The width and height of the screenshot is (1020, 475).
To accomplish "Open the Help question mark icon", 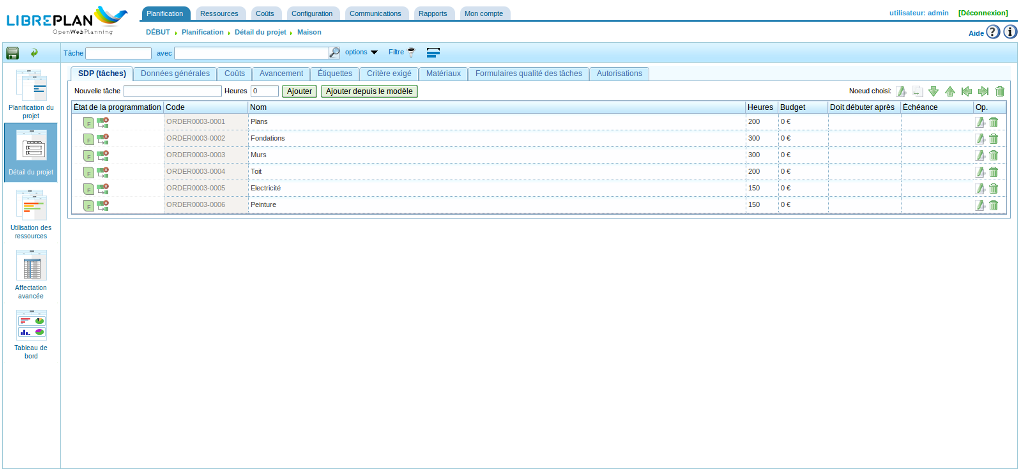I will (x=993, y=32).
